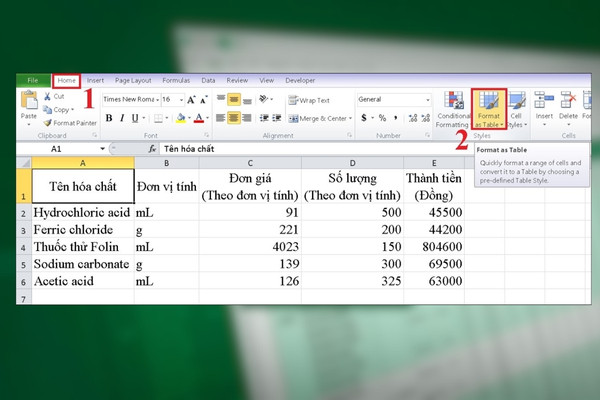The height and width of the screenshot is (400, 600).
Task: Expand the Name Box dropdown
Action: (x=103, y=149)
